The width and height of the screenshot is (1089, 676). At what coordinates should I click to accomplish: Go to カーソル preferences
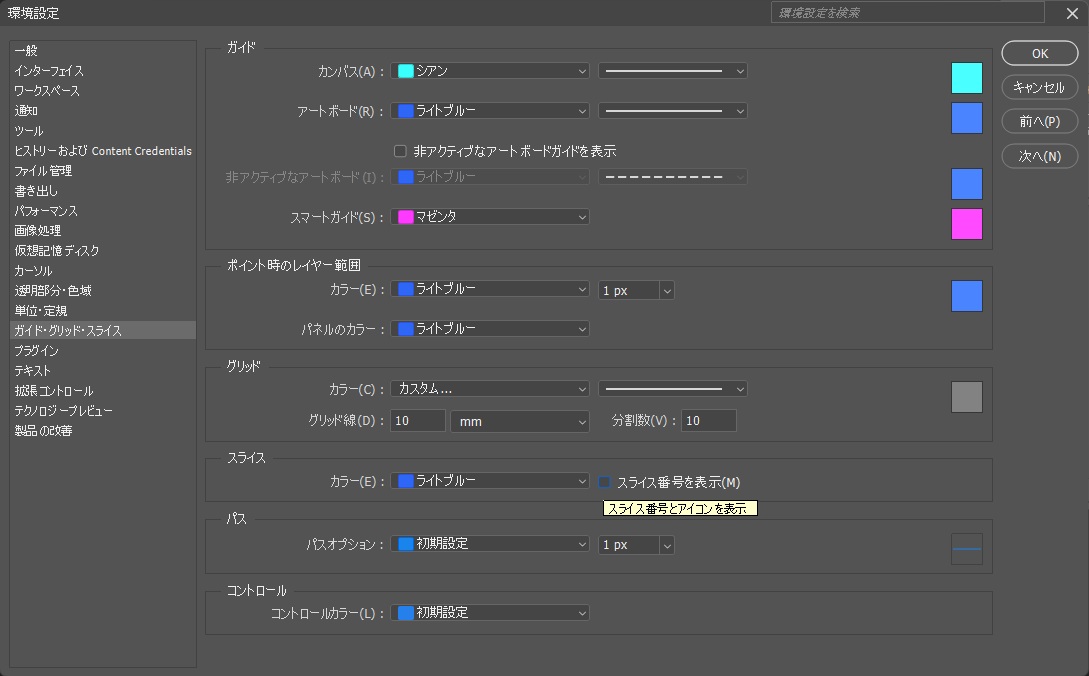click(x=103, y=271)
